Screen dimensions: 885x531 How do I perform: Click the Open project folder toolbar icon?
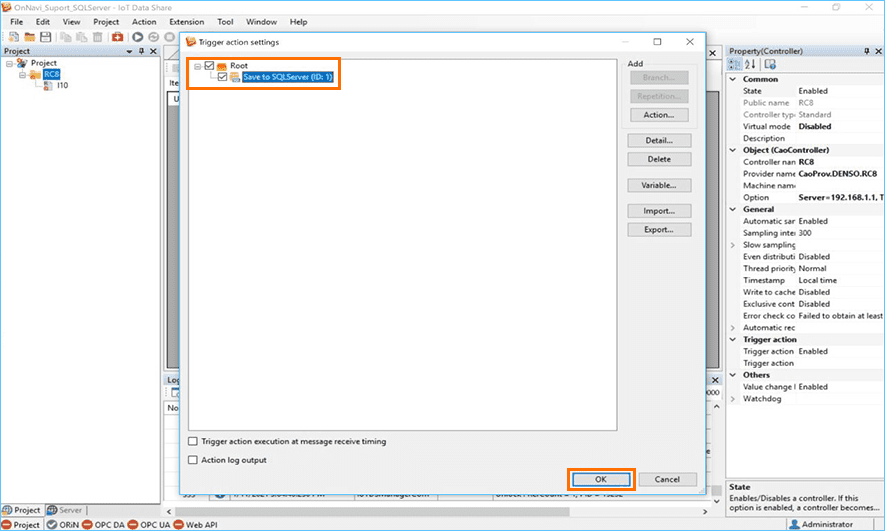[30, 37]
